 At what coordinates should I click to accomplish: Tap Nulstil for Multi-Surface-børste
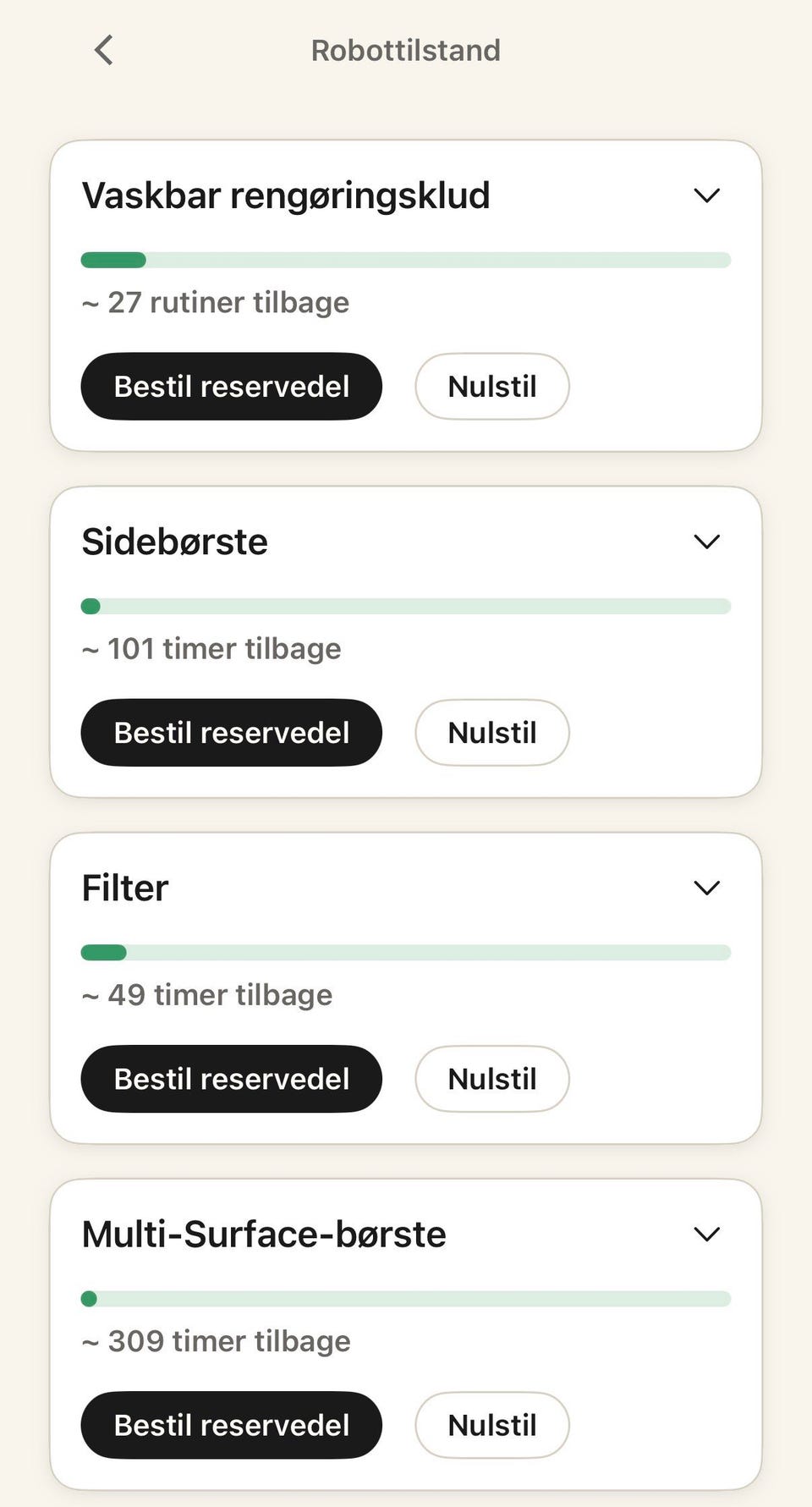[492, 1425]
